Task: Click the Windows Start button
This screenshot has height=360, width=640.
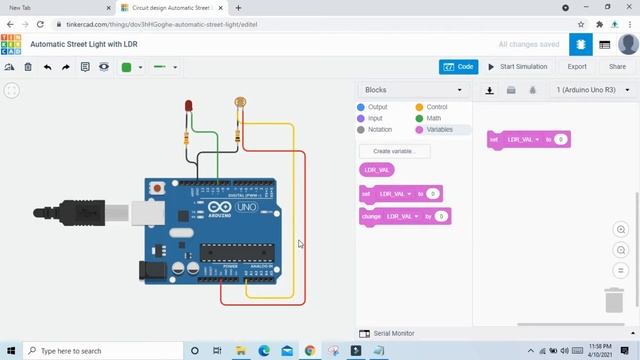Action: pyautogui.click(x=11, y=351)
